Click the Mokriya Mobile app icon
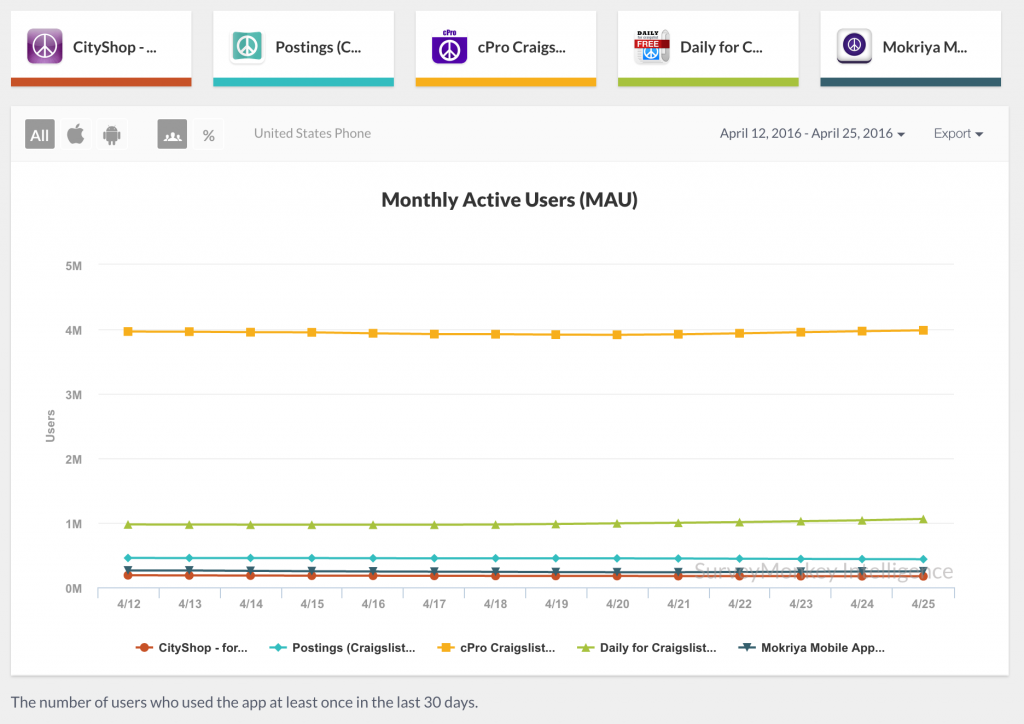 click(x=854, y=47)
